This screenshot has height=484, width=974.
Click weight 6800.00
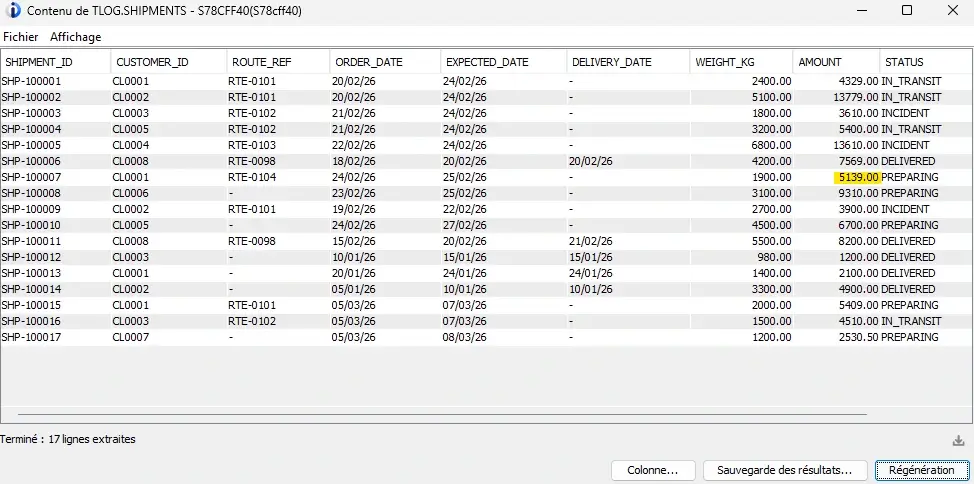771,145
